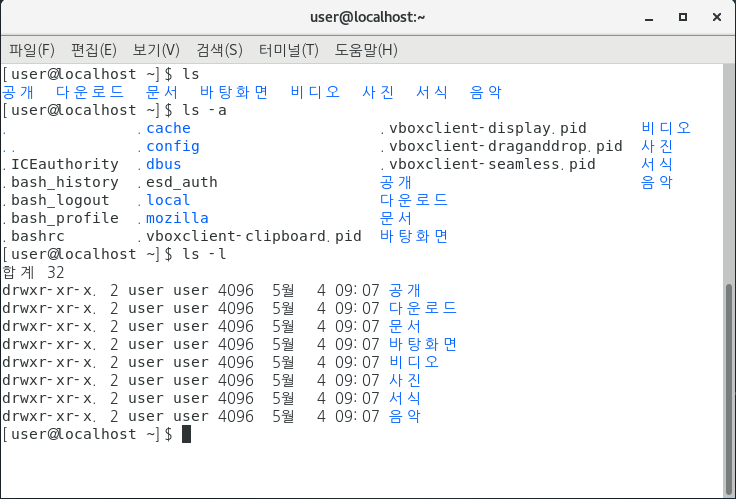Click the .vboxclient-clipboard.pid file name
Screen dimensions: 736x499
(250, 236)
